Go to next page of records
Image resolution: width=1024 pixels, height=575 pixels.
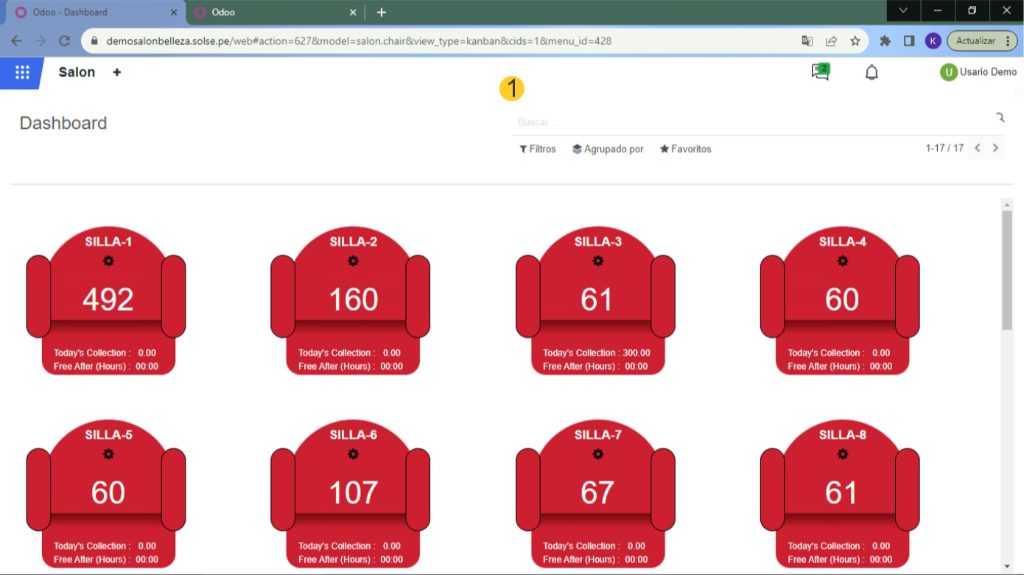(995, 148)
